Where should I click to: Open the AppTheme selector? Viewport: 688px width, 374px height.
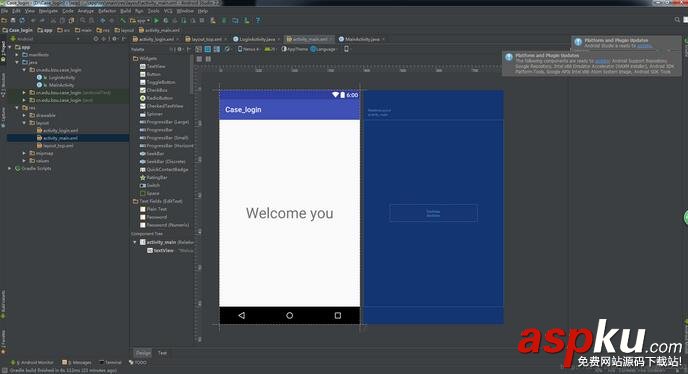(295, 49)
